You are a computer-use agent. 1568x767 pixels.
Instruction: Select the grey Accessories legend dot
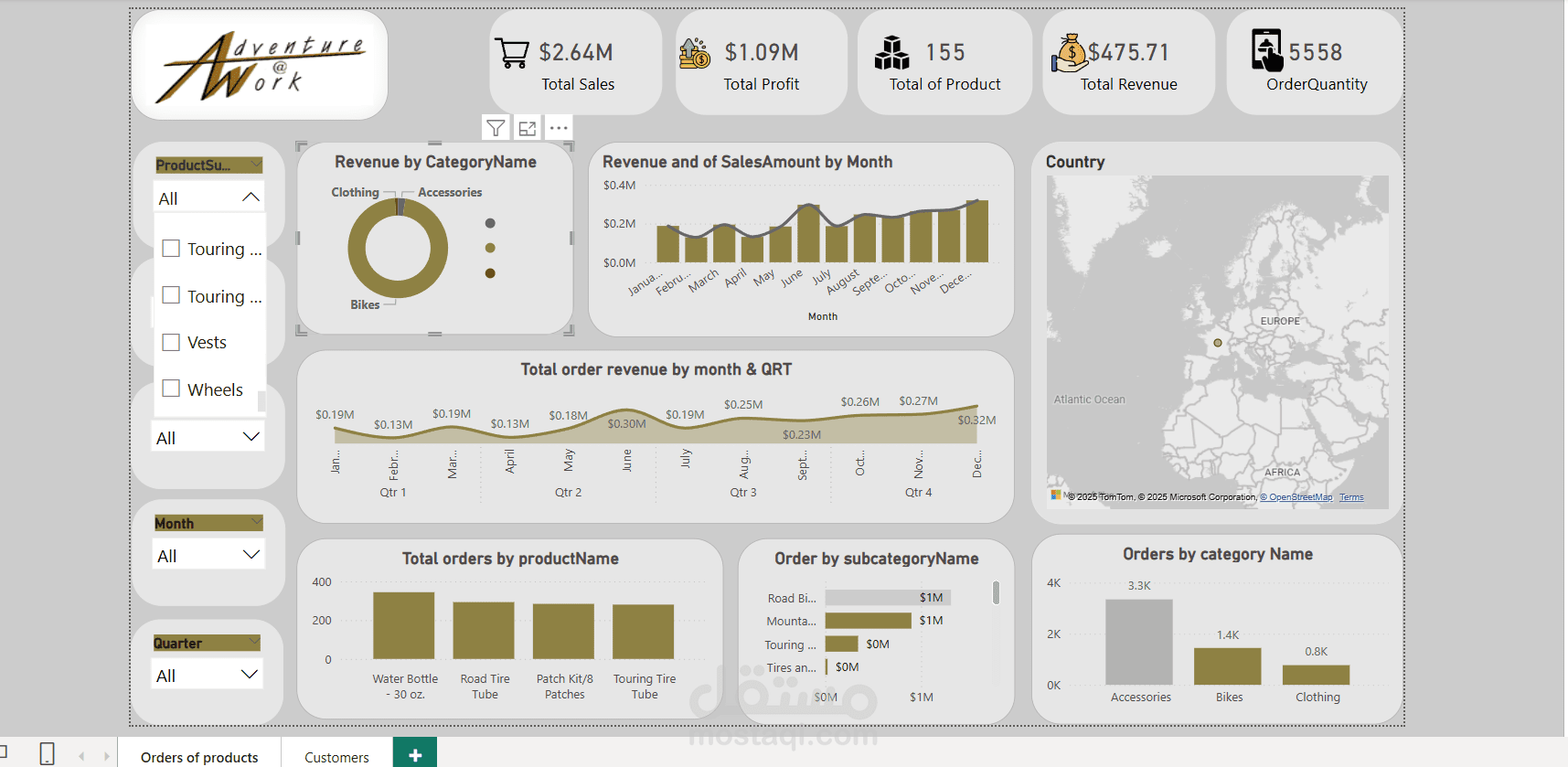[490, 223]
